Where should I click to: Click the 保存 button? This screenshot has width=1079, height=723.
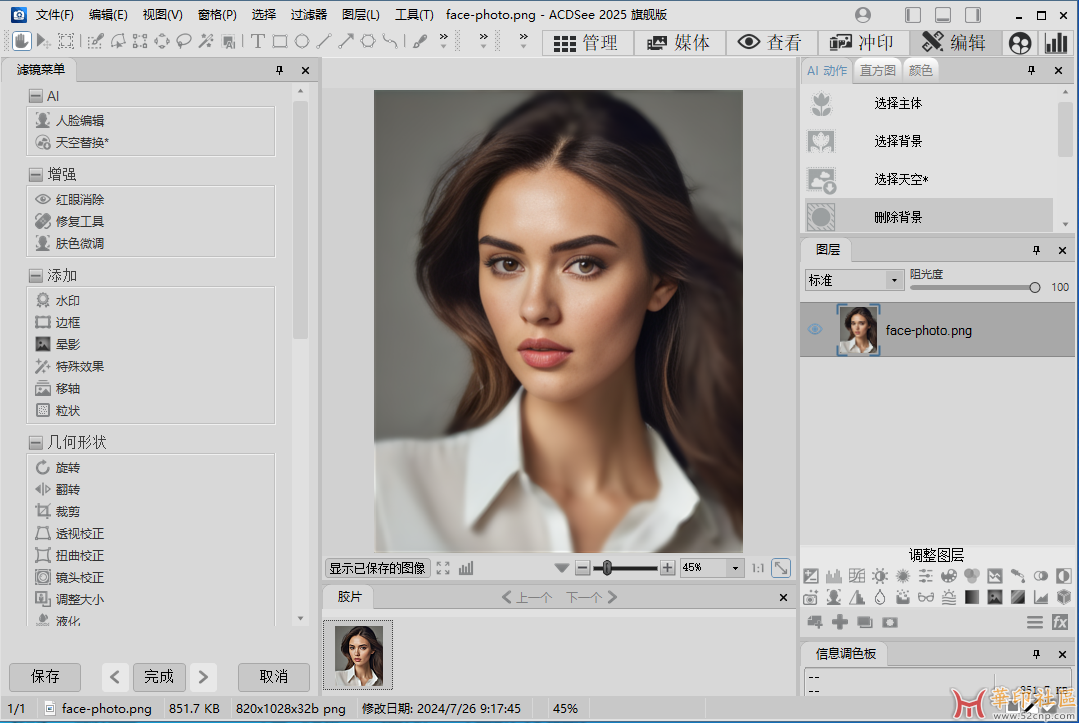click(45, 677)
